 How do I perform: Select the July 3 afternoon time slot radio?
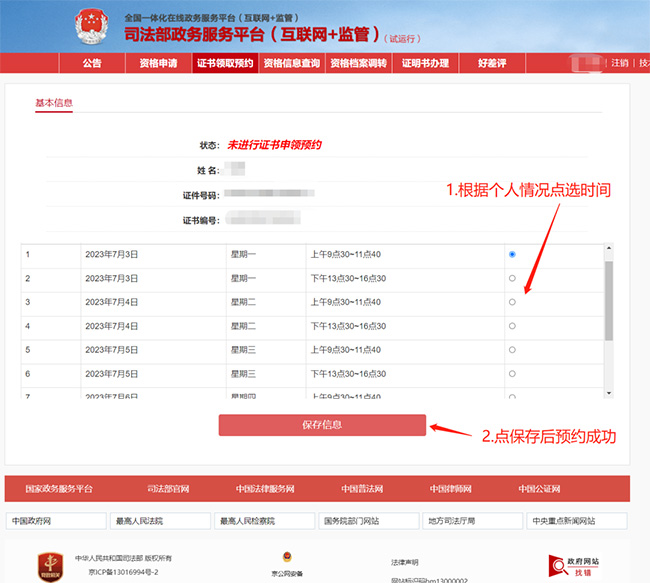point(512,278)
